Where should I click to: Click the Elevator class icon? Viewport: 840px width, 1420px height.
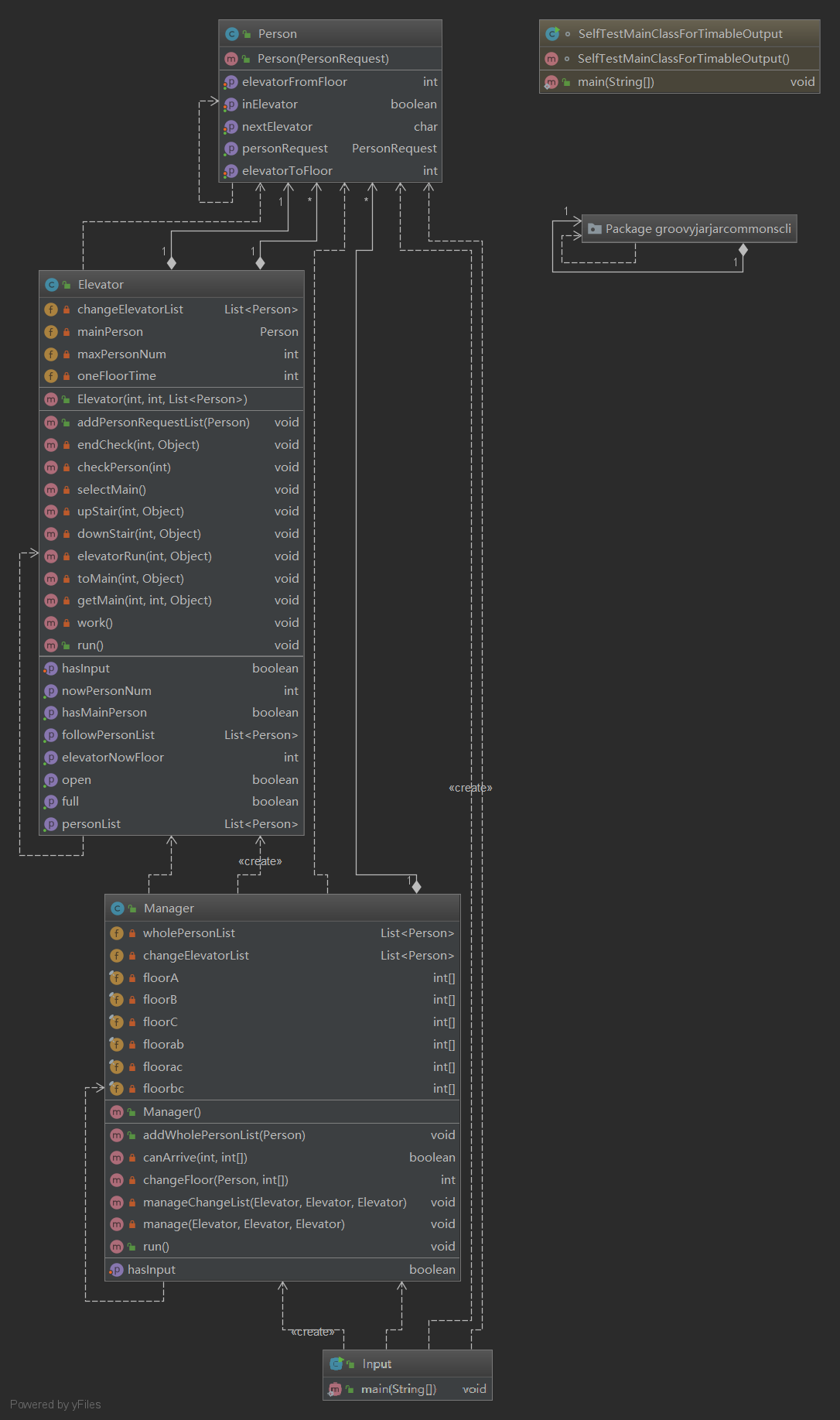pos(51,285)
